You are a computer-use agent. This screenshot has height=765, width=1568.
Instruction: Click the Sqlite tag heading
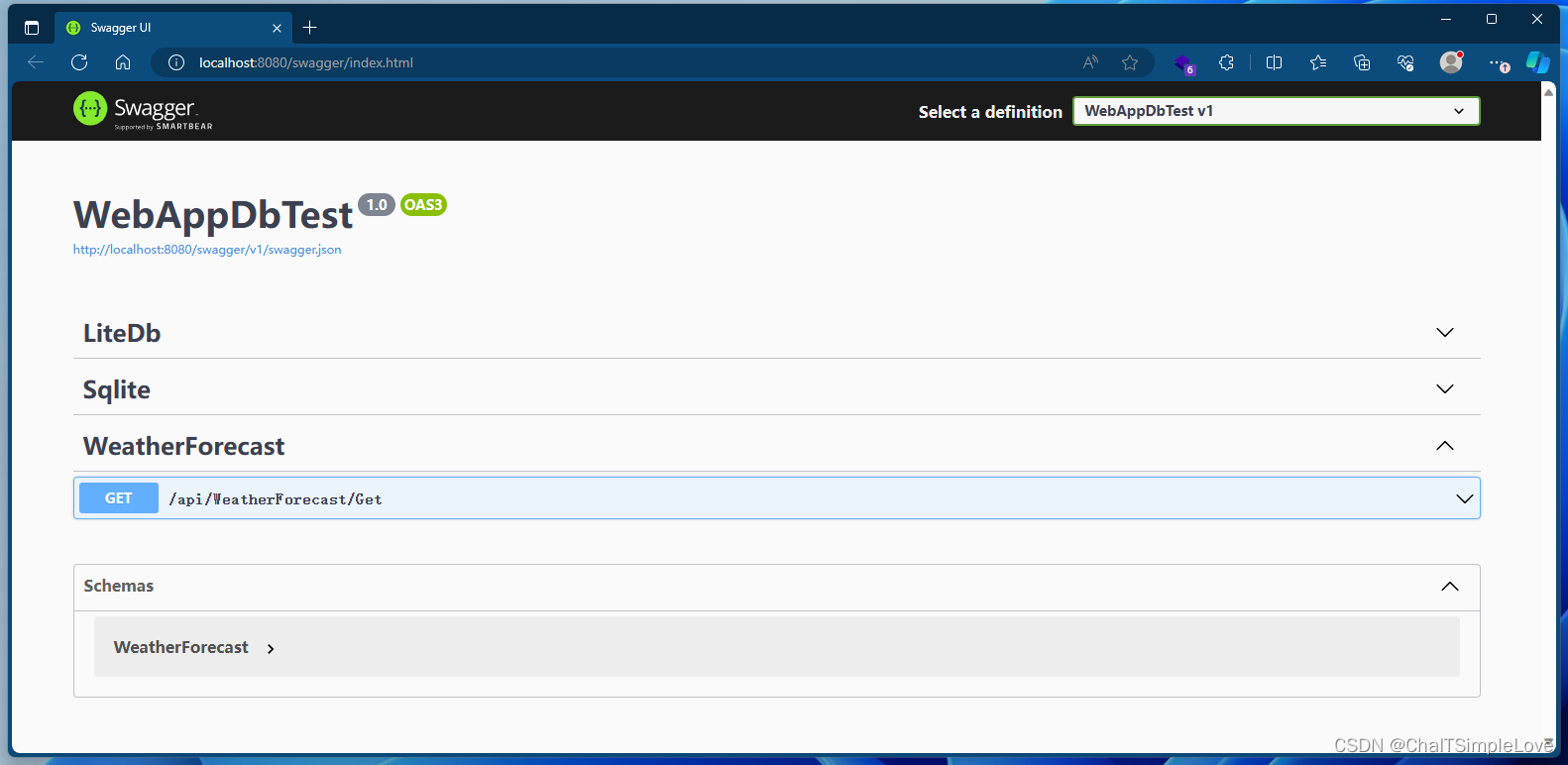117,389
